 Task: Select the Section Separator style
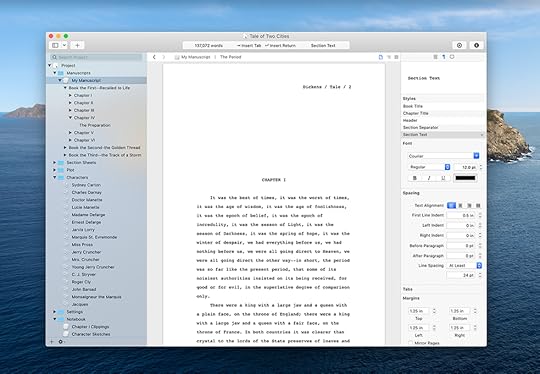point(443,127)
